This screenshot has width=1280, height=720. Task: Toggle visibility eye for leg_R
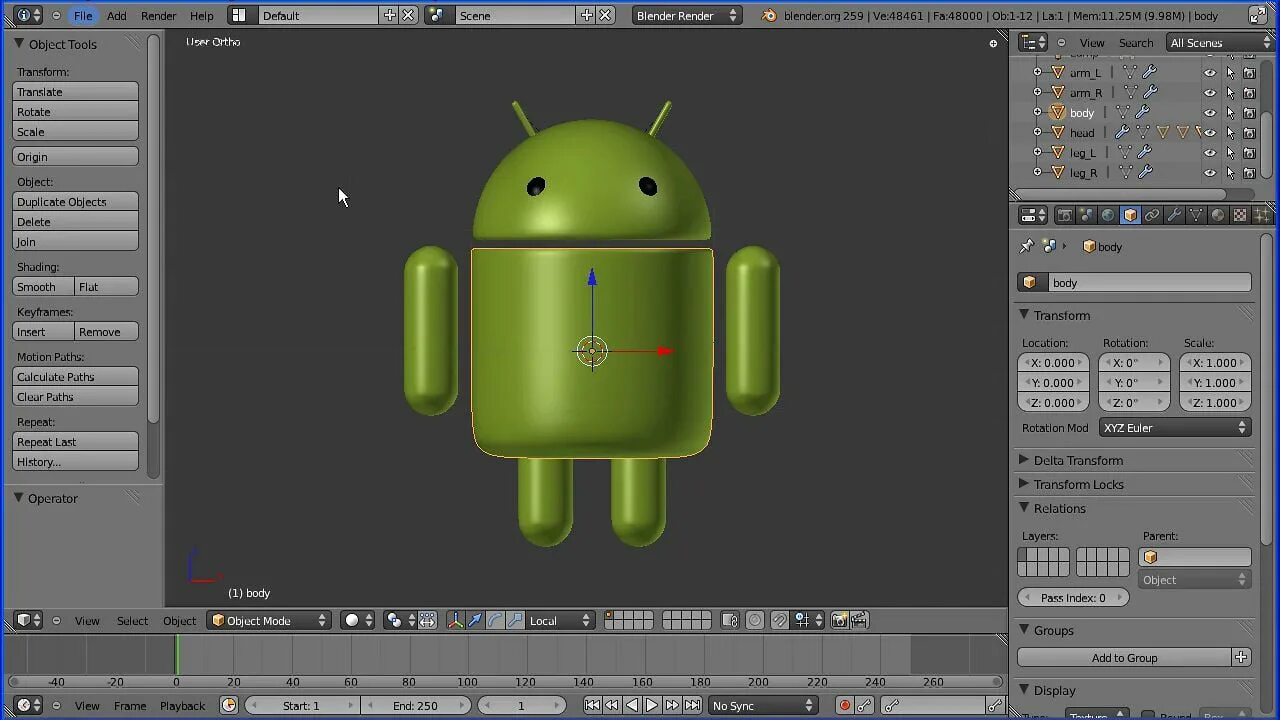click(1209, 173)
